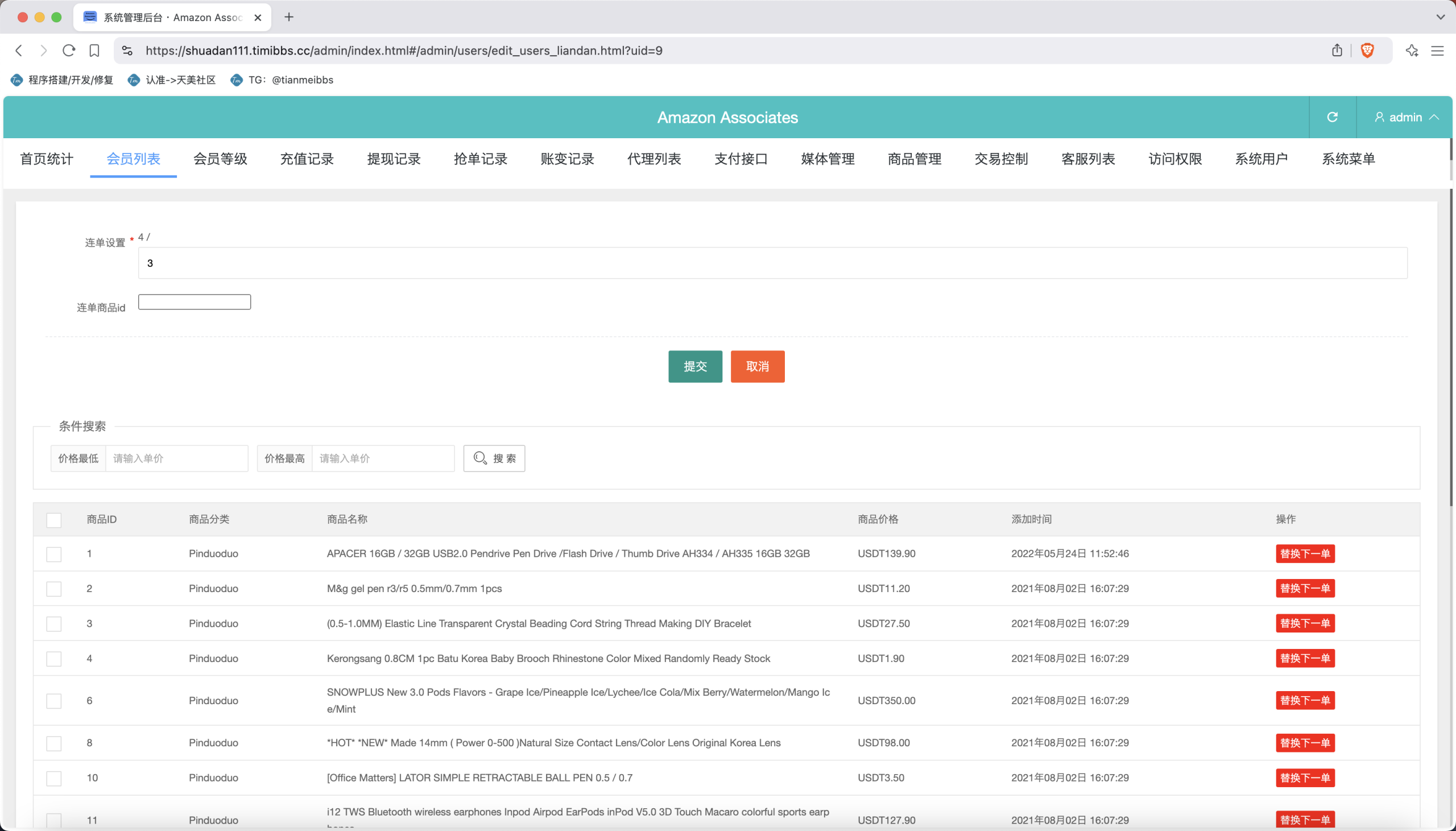
Task: Click the admin panel refresh icon
Action: (x=1332, y=117)
